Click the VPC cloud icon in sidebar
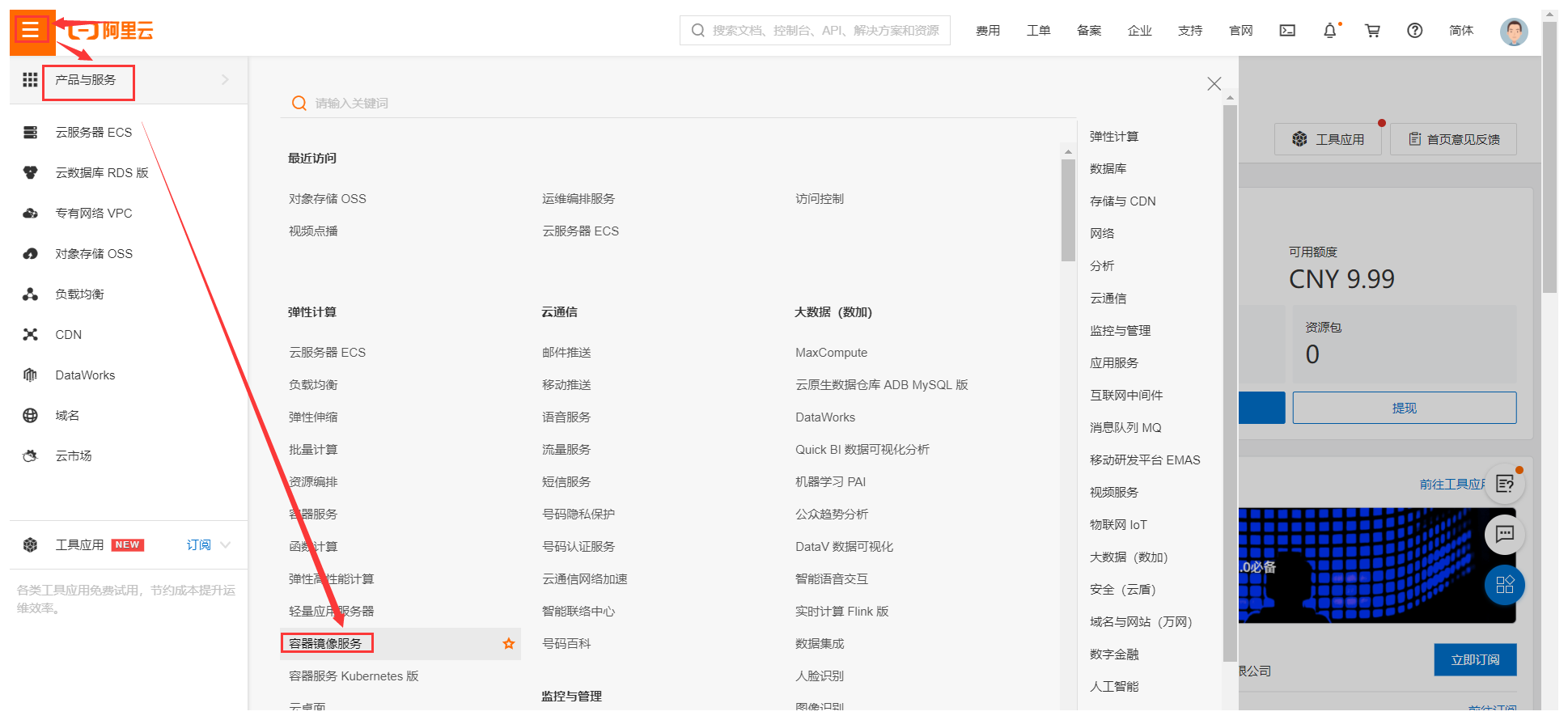Viewport: 1568px width, 720px height. click(30, 213)
